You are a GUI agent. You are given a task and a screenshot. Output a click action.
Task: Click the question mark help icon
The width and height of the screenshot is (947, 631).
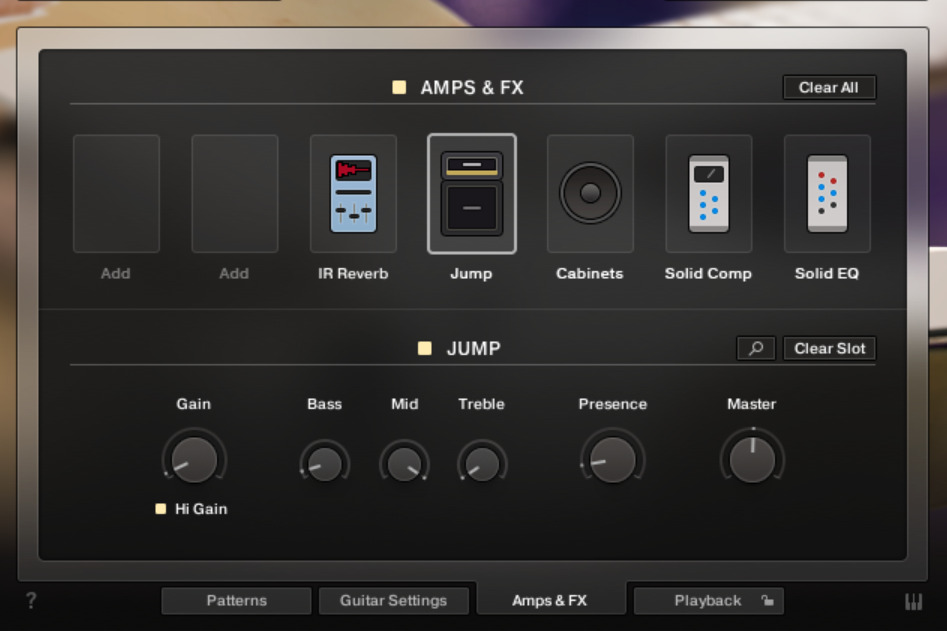click(31, 600)
